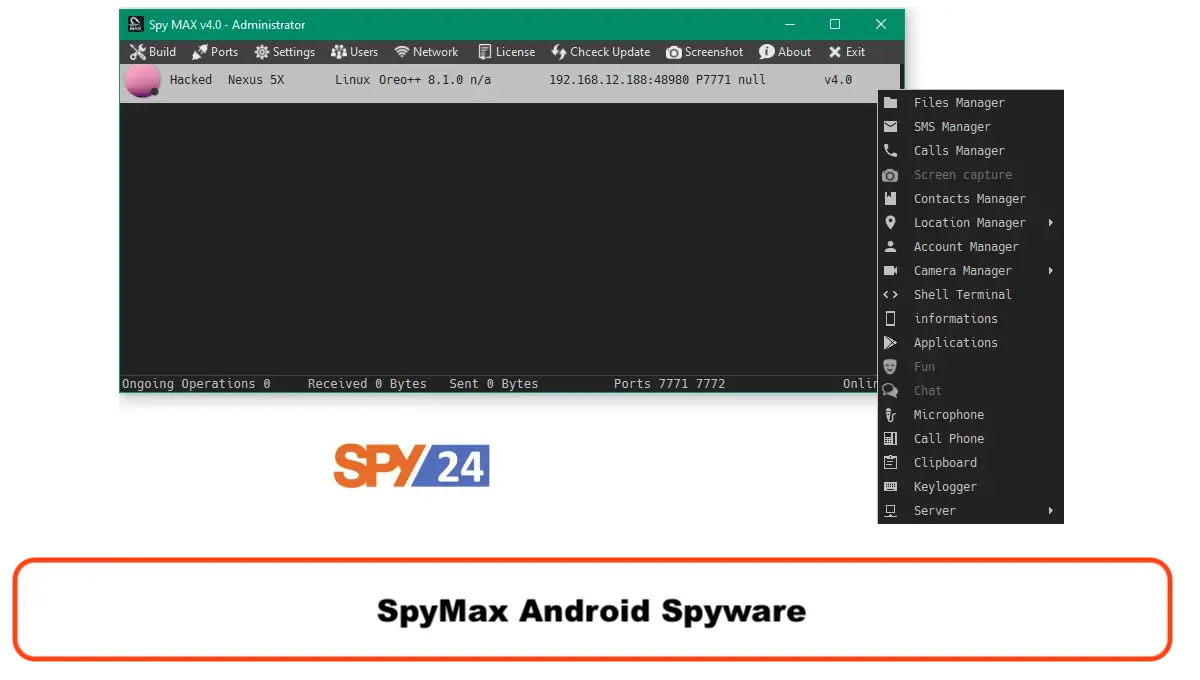Open the Ports toolbar item
Image resolution: width=1200 pixels, height=680 pixels.
click(215, 52)
